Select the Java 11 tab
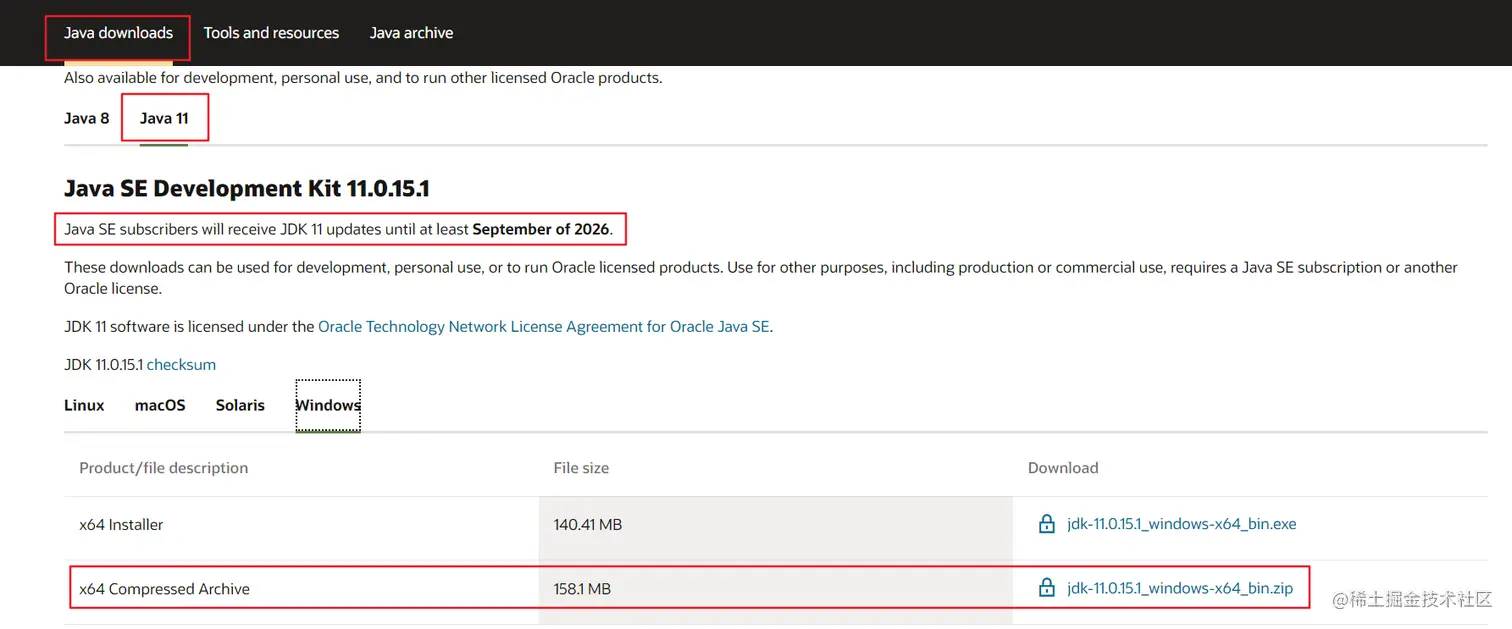This screenshot has width=1512, height=629. click(x=164, y=118)
